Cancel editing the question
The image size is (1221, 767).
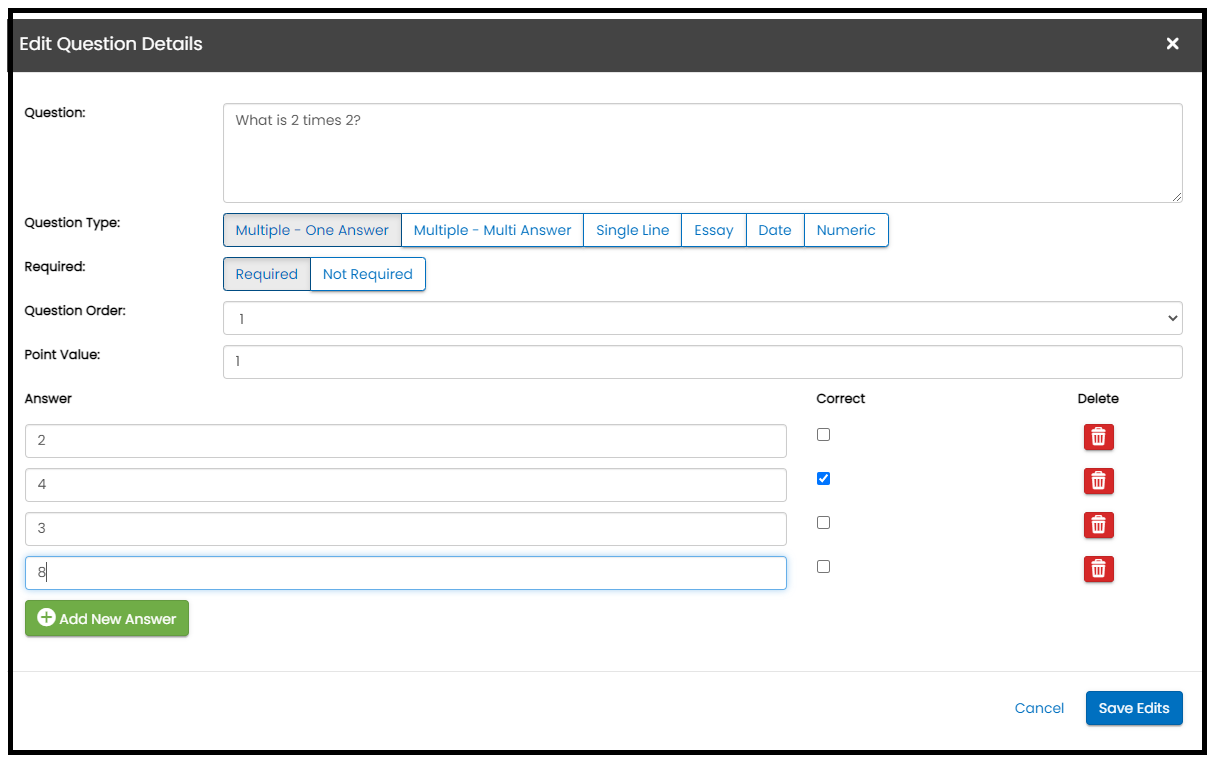point(1039,708)
